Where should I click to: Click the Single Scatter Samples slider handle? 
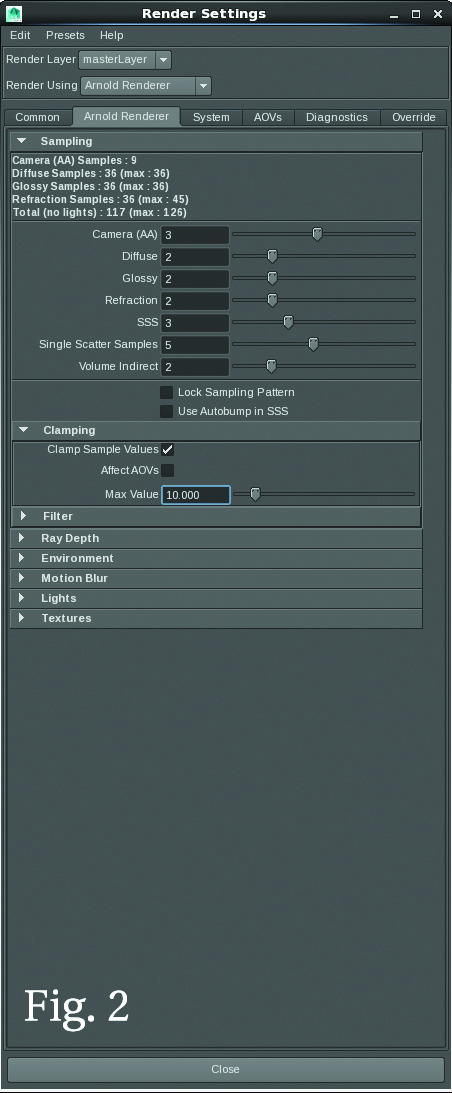click(x=314, y=344)
